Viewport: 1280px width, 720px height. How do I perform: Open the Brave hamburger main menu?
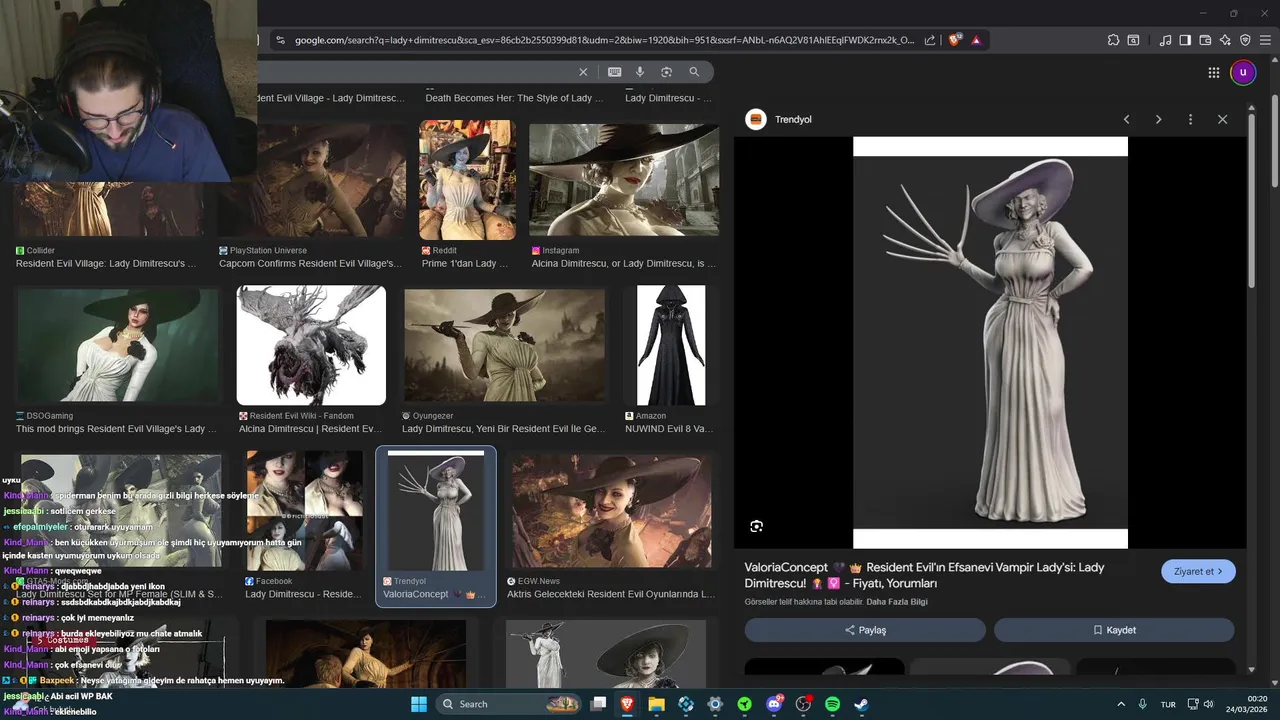1265,40
